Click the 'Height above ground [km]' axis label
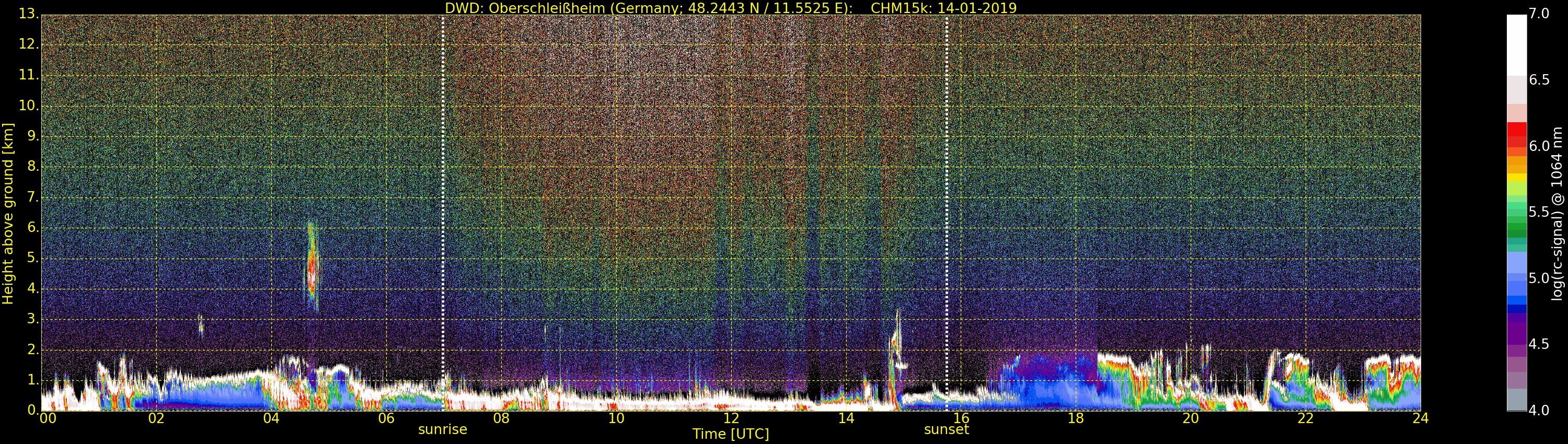This screenshot has width=1568, height=444. pos(8,214)
